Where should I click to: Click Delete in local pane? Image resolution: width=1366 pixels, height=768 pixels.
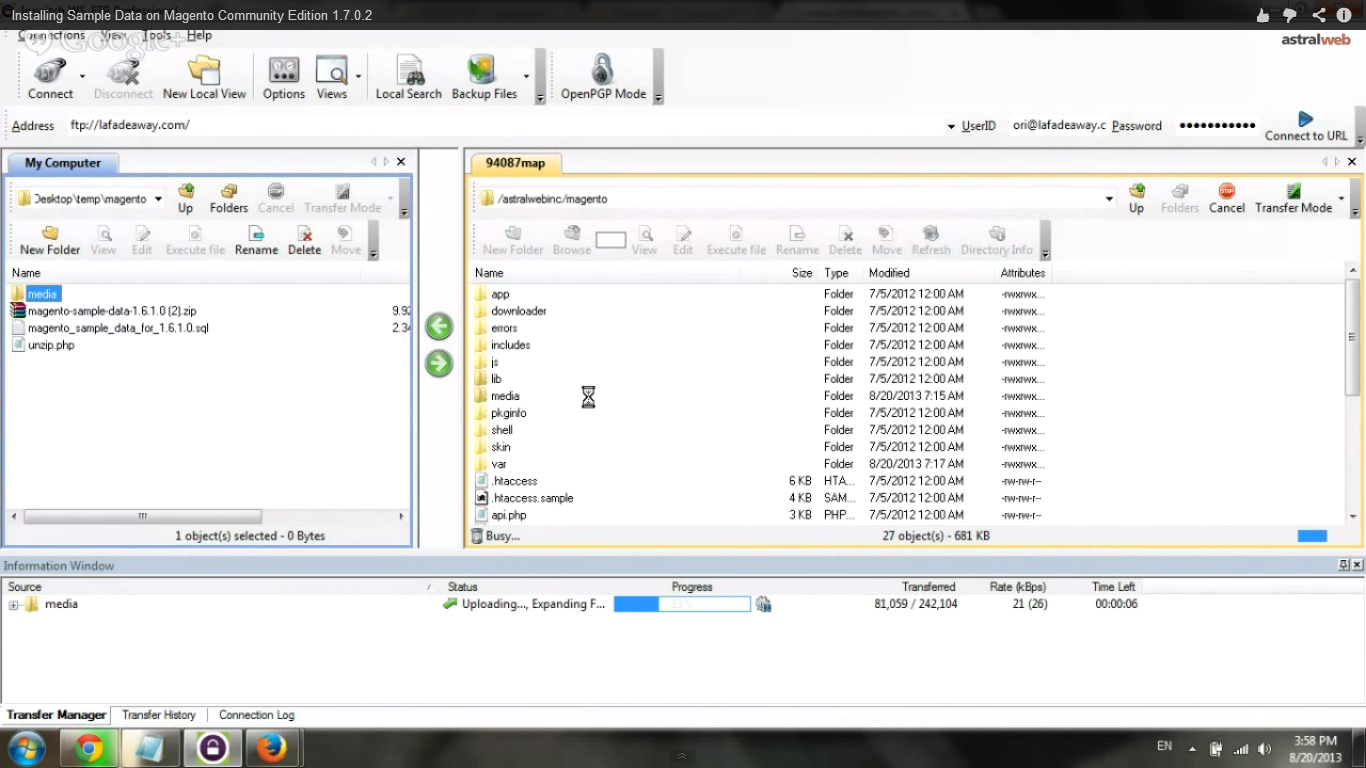tap(304, 240)
